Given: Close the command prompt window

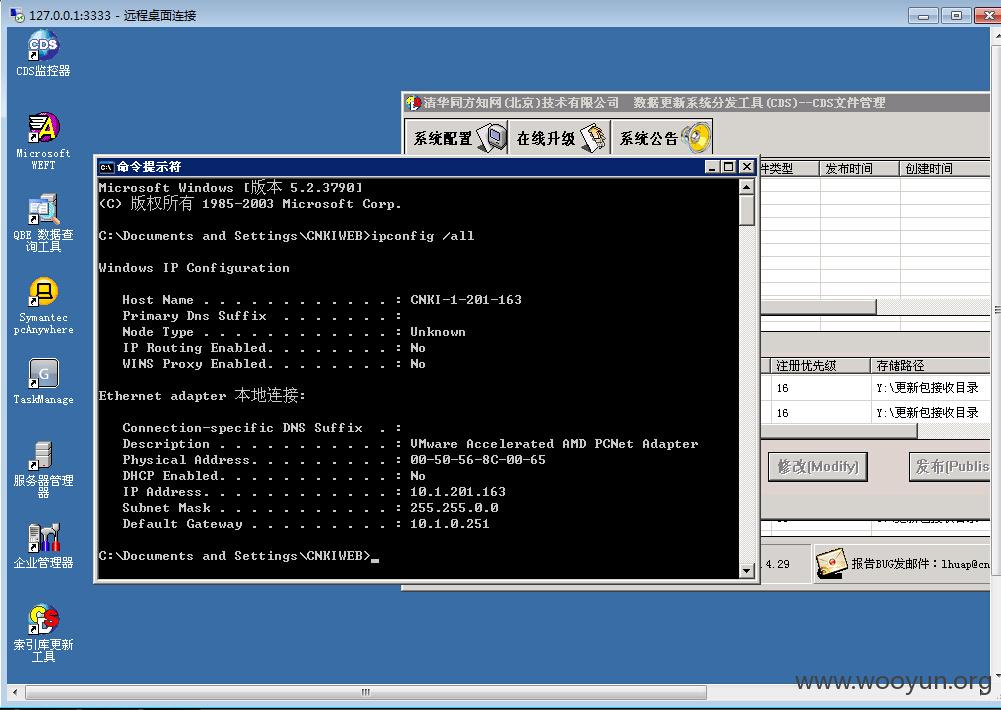Looking at the screenshot, I should pos(746,167).
